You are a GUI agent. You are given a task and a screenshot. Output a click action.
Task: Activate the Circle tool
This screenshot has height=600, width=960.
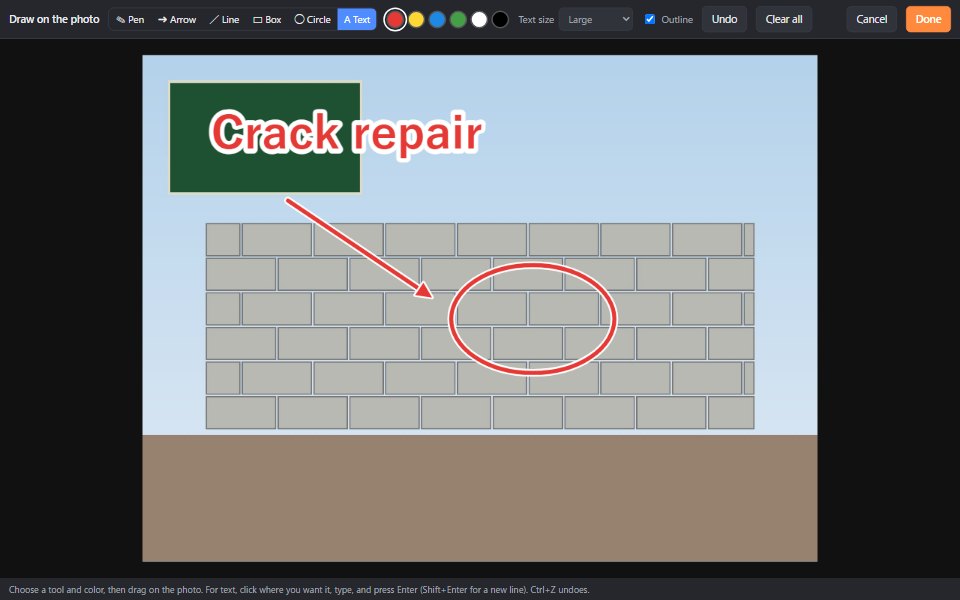[x=312, y=20]
